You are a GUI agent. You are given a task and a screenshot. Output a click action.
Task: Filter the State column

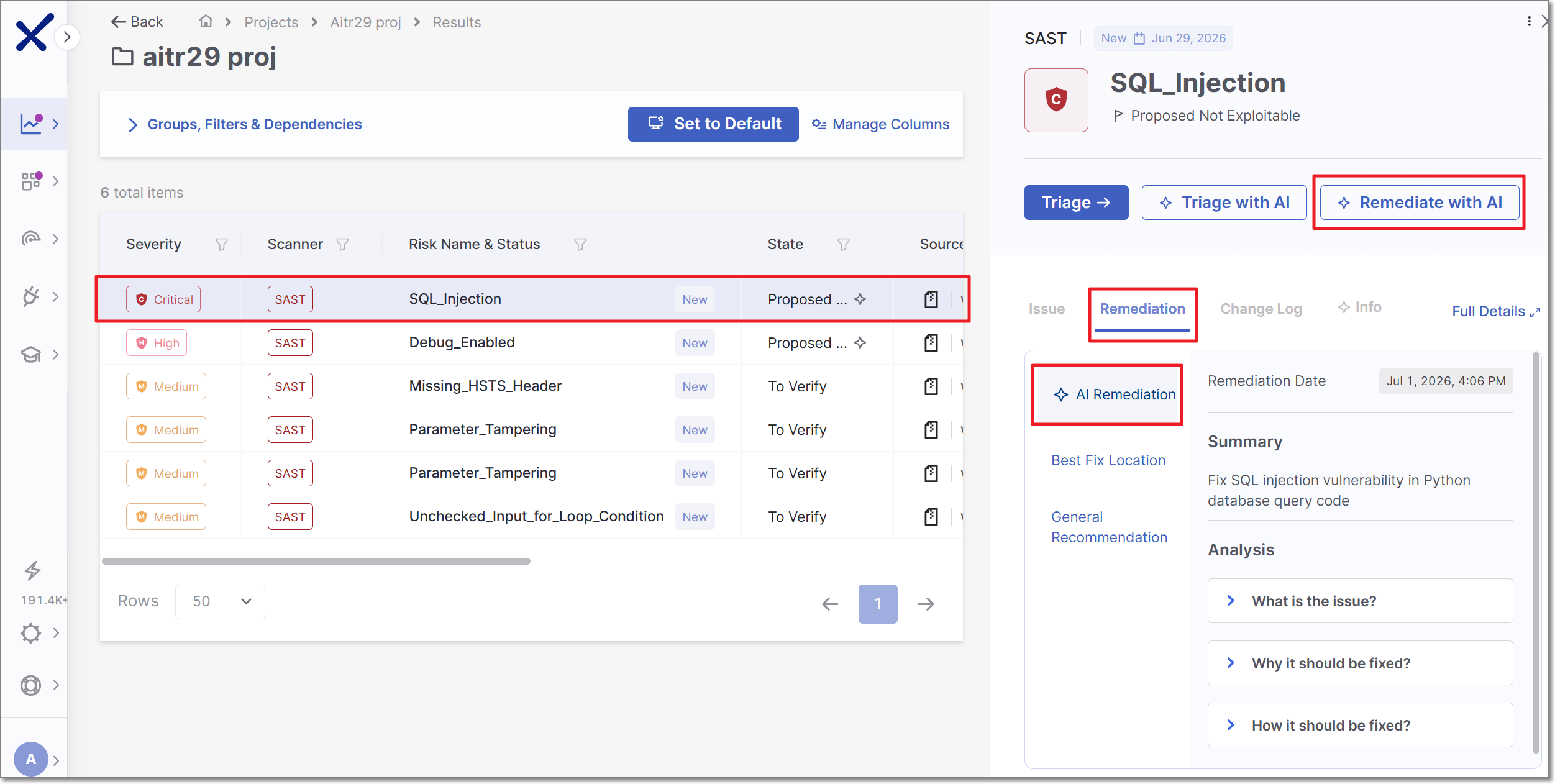844,244
